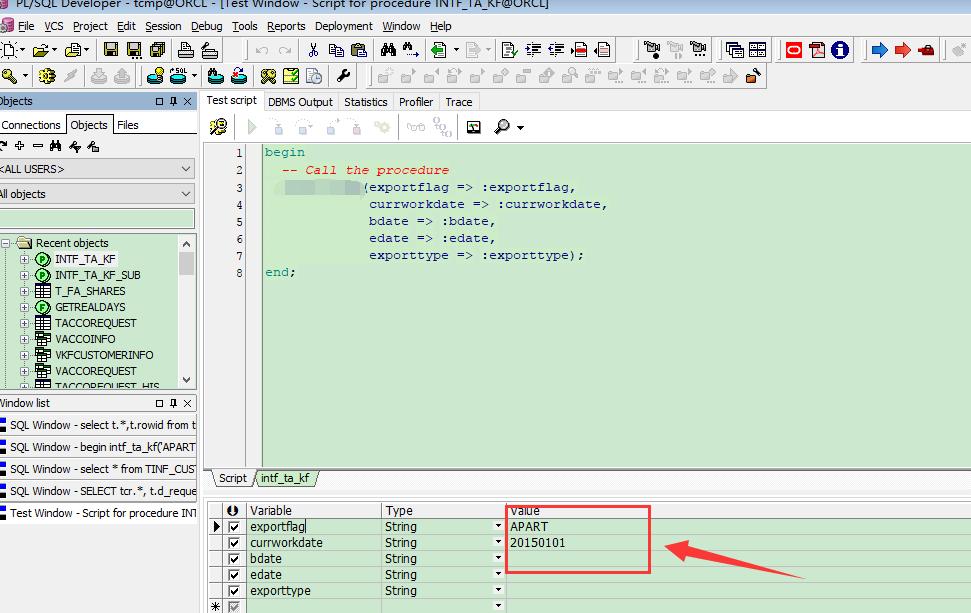Click the Cut icon in main toolbar
The width and height of the screenshot is (971, 613).
pos(313,48)
